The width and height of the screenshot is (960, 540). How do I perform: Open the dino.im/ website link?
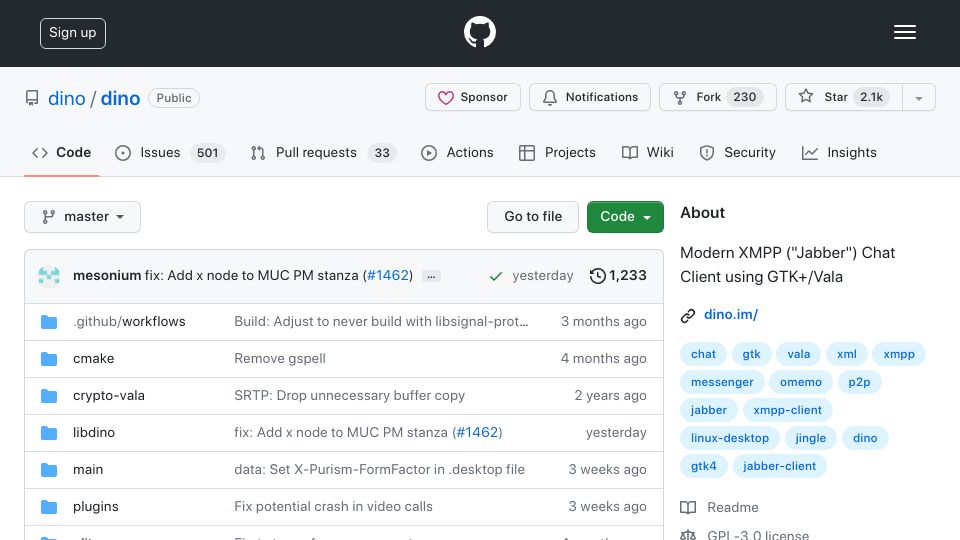coord(731,315)
